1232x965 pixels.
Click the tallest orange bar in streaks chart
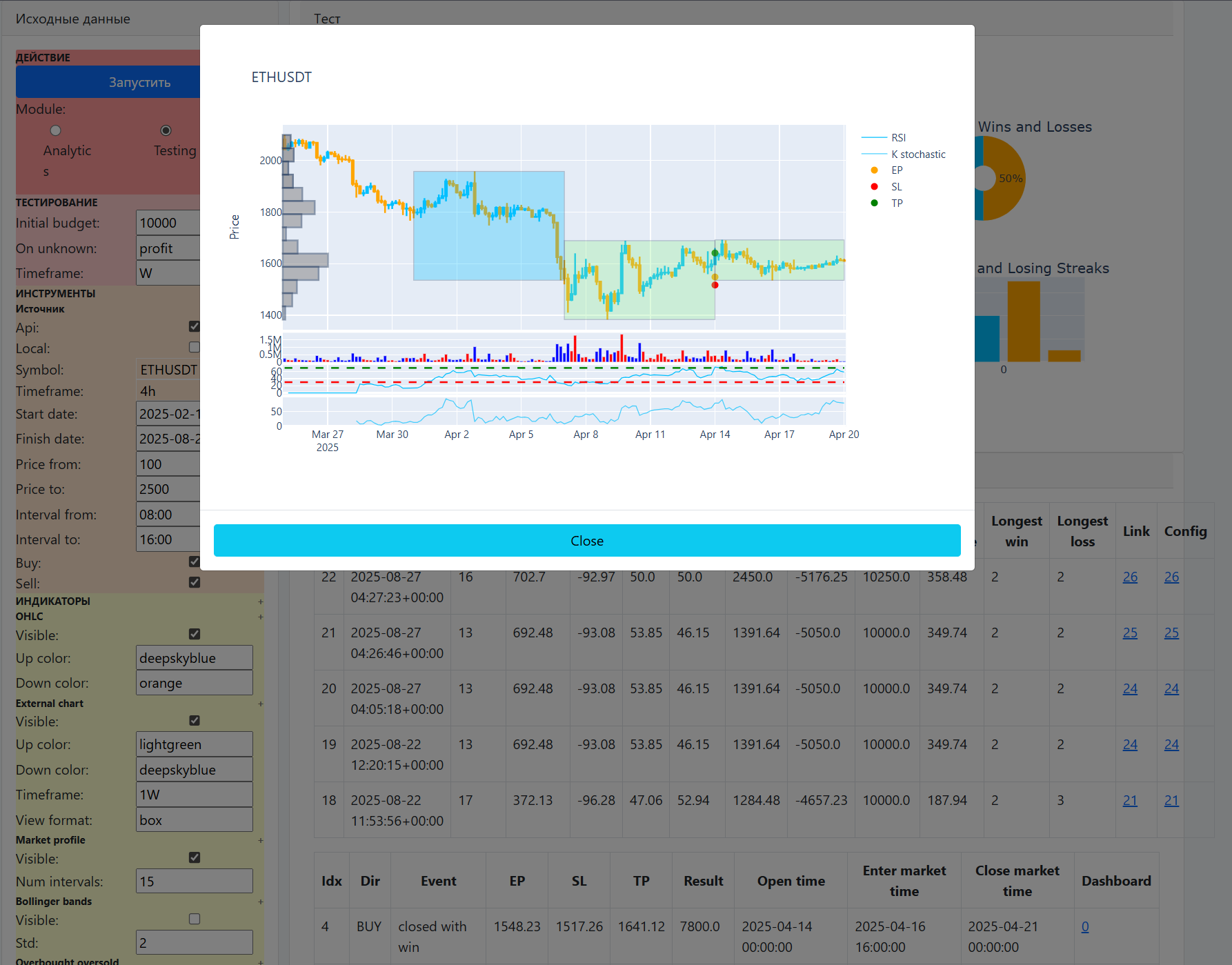pos(1023,321)
